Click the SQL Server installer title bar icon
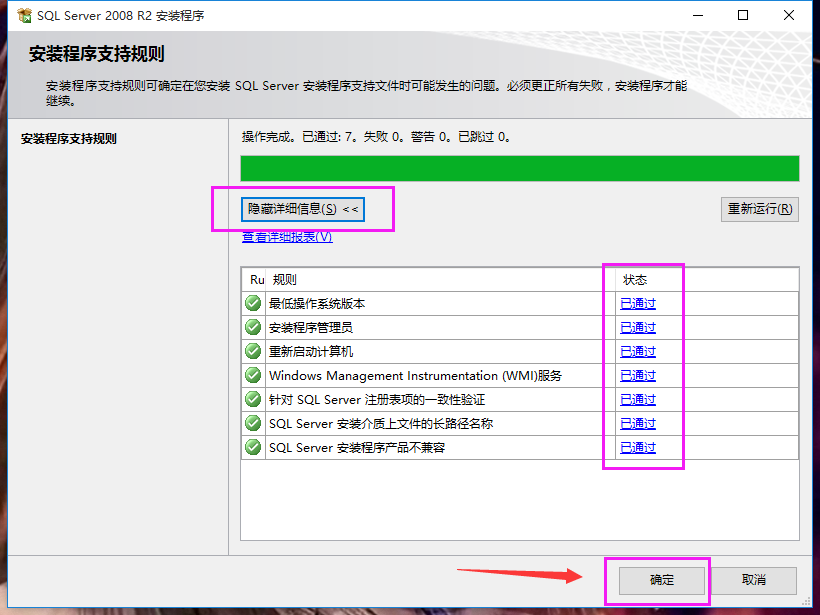 [24, 16]
